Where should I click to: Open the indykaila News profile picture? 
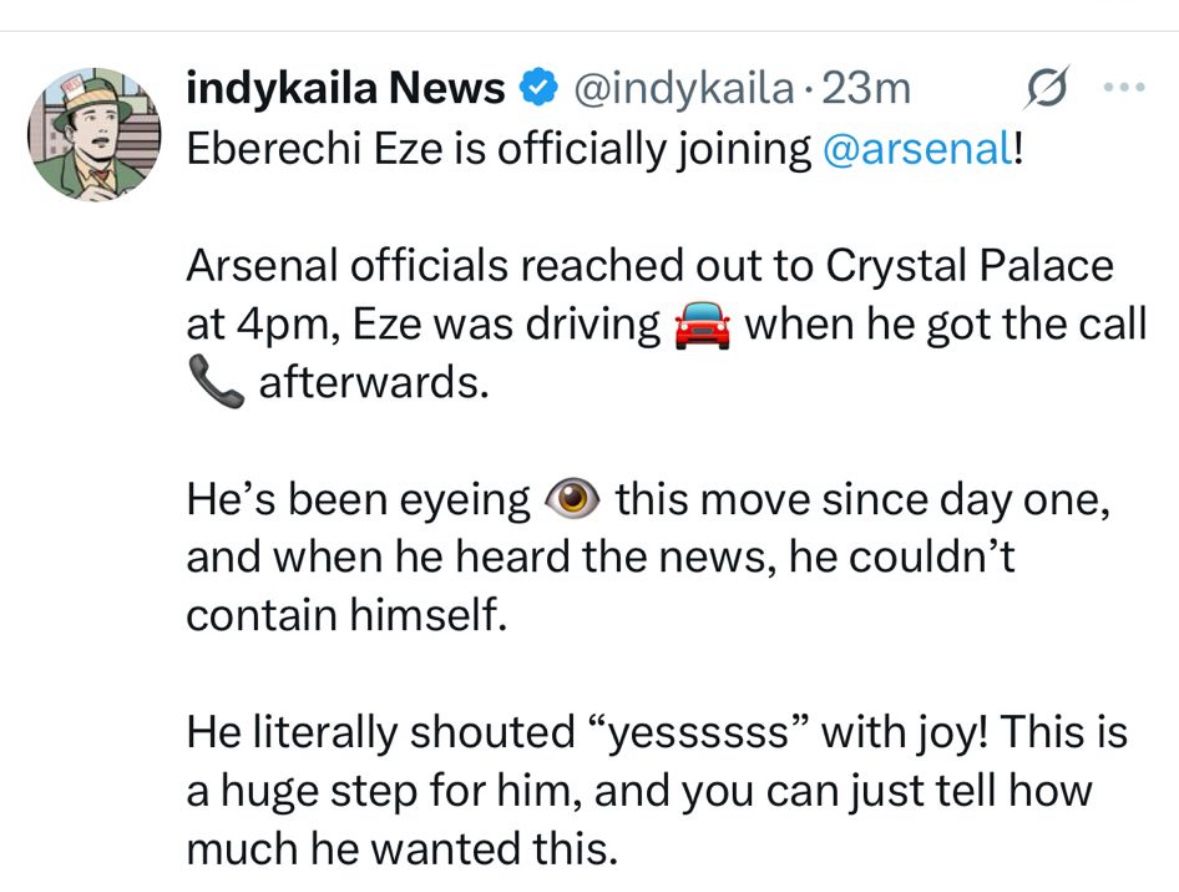95,136
